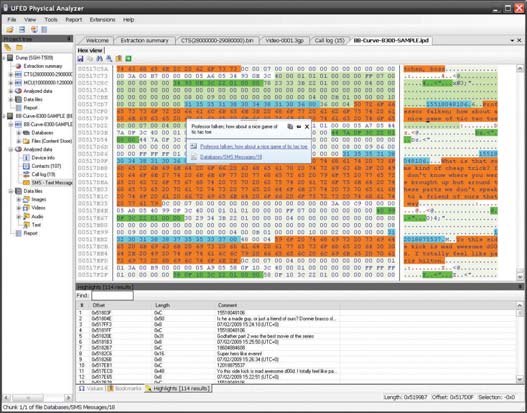Switch to the Extraction summary tab
Viewport: 527px width, 413px height.
click(x=145, y=41)
